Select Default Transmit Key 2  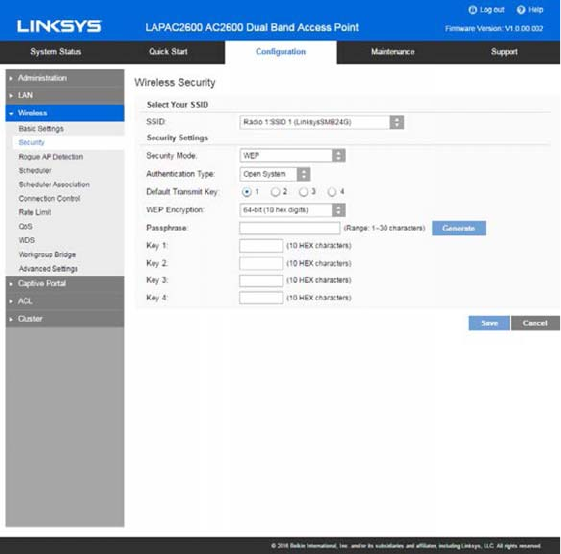click(x=275, y=192)
